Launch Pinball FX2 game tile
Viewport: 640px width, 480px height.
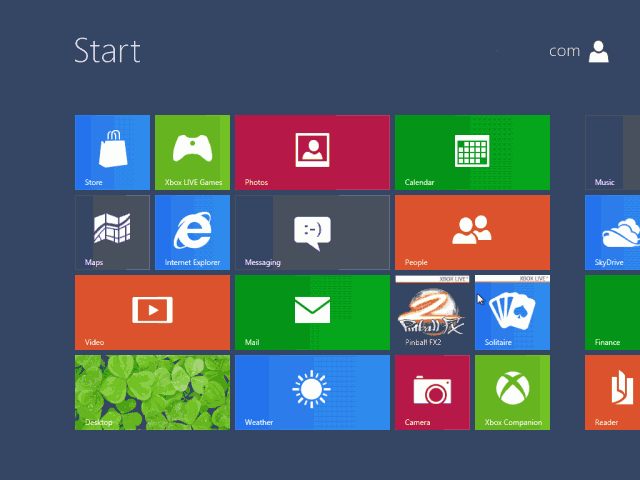coord(432,312)
